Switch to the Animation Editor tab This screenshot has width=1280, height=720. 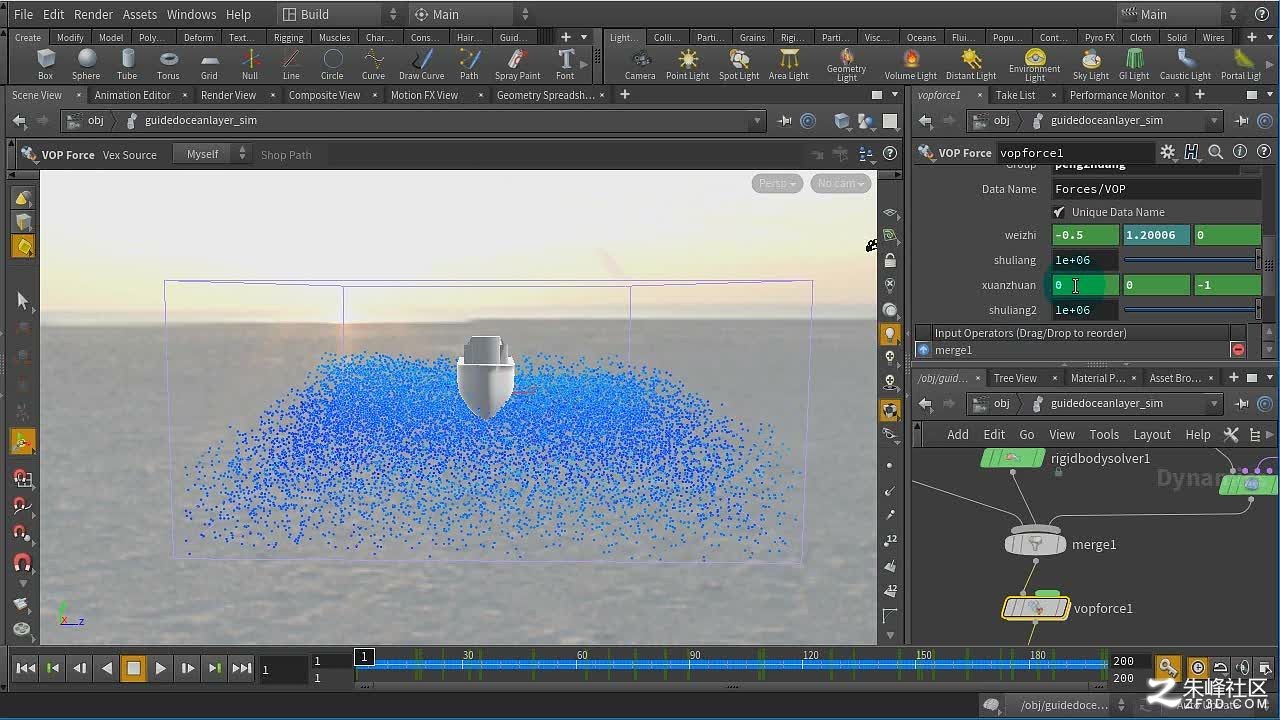[132, 95]
